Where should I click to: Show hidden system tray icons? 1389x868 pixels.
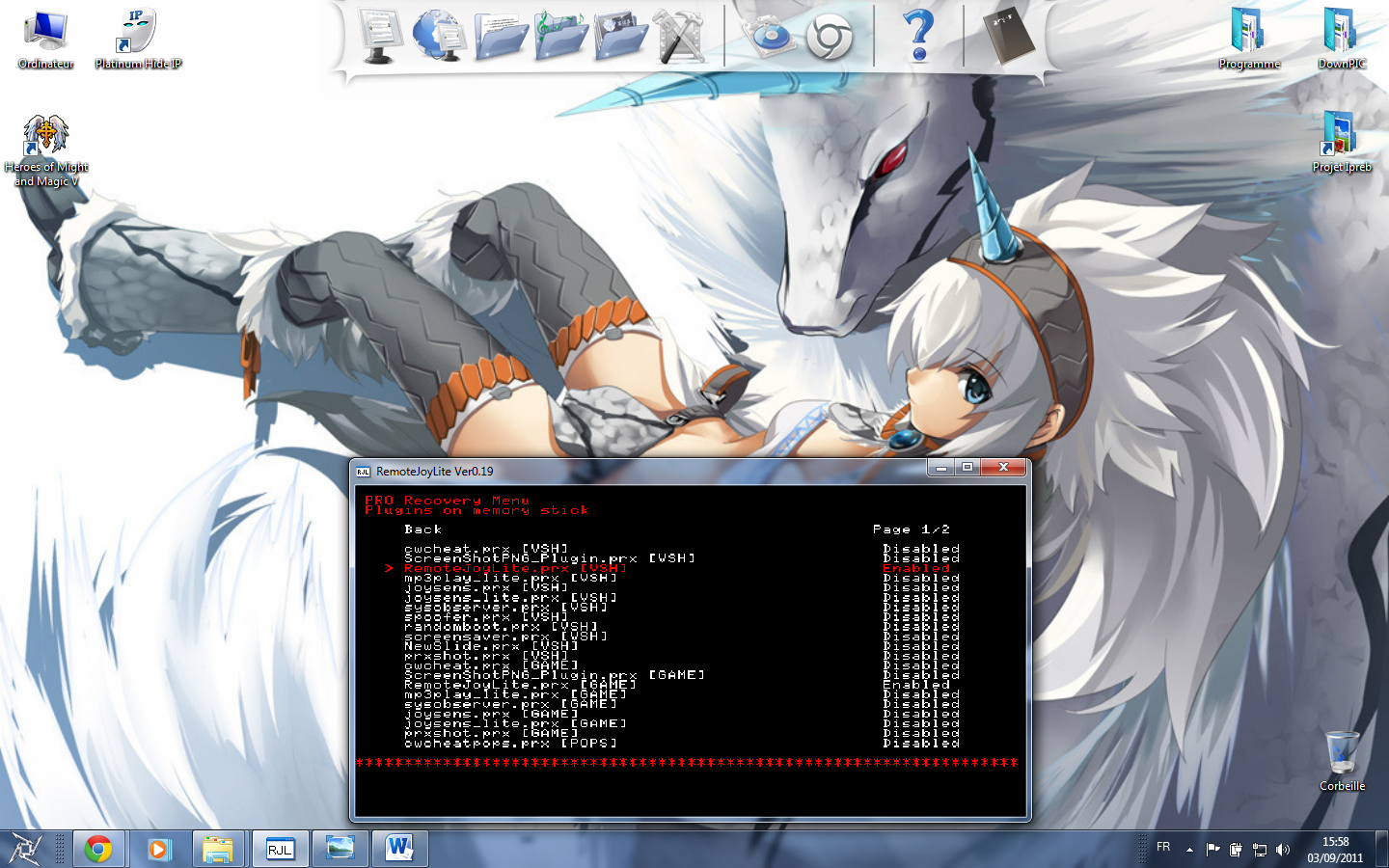pos(1189,850)
